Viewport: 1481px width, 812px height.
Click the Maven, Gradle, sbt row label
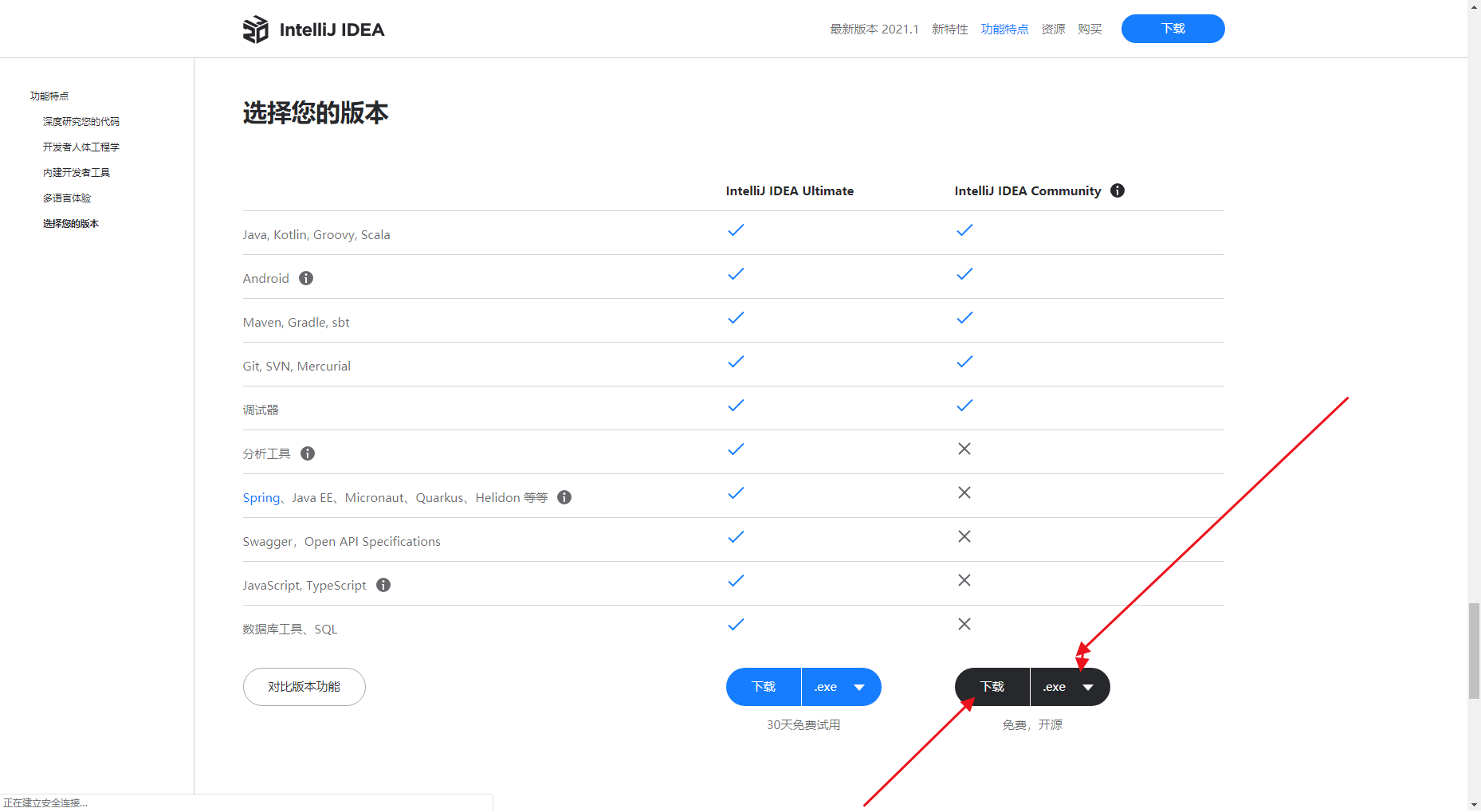[x=297, y=322]
